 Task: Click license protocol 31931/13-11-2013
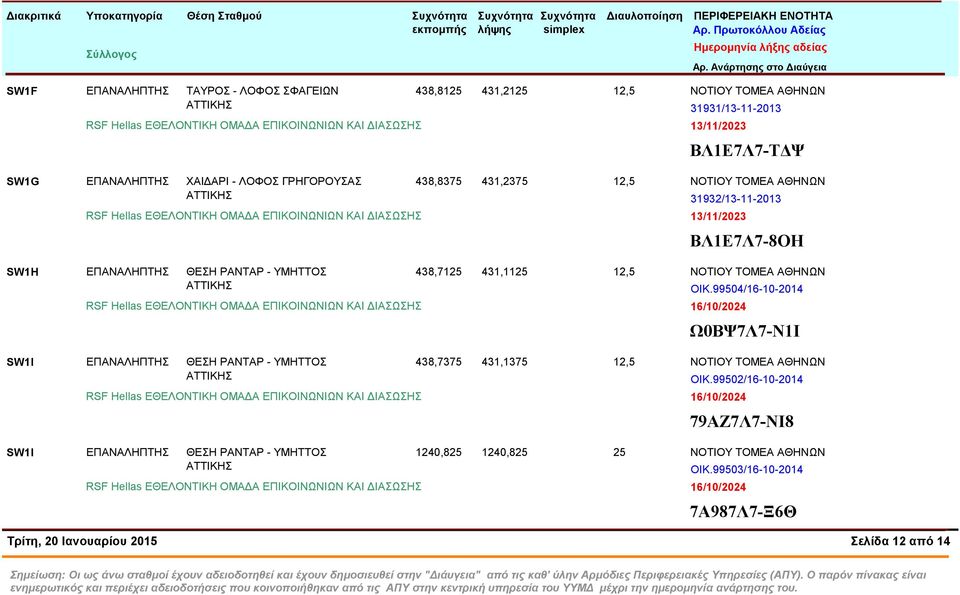pos(735,108)
